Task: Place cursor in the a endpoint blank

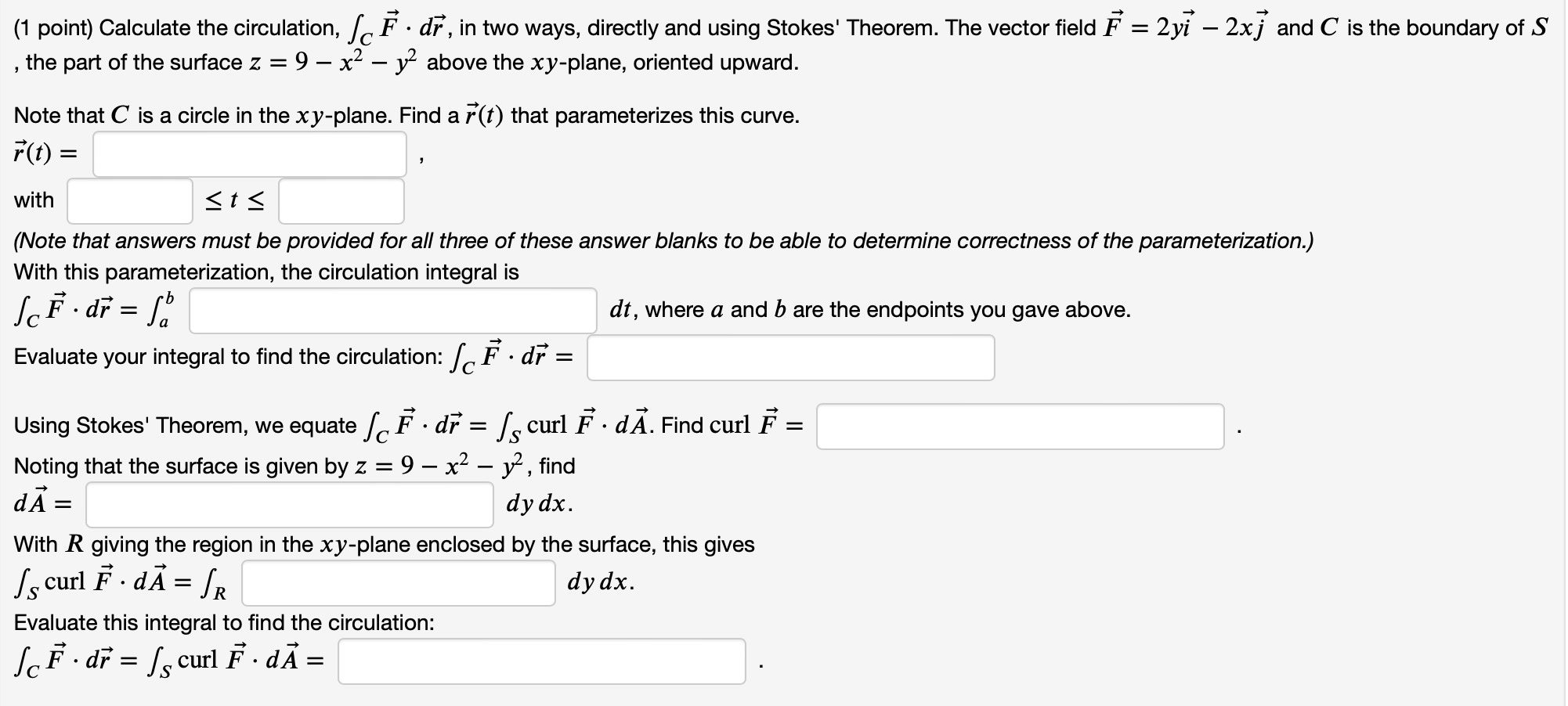Action: 129,200
